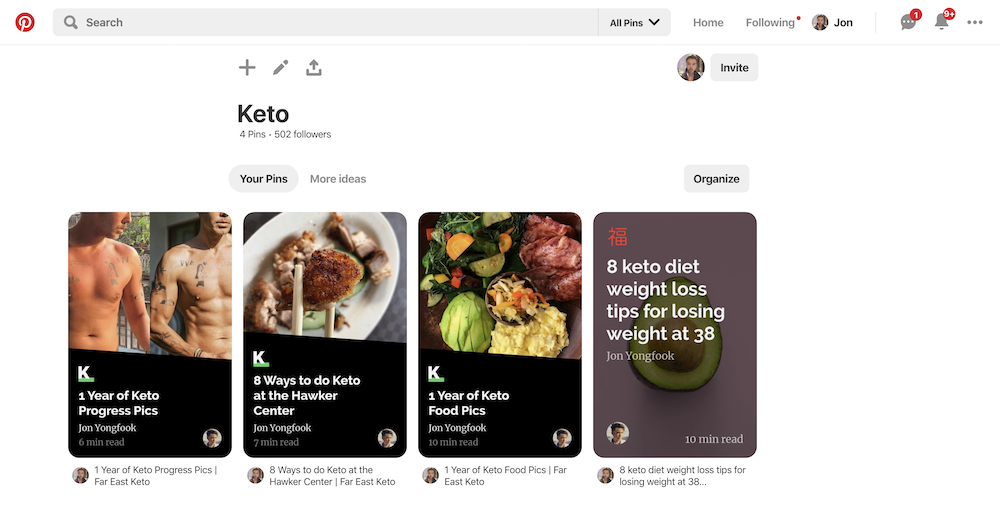Click the Invite button
Viewport: 1000px width, 509px height.
click(x=734, y=68)
